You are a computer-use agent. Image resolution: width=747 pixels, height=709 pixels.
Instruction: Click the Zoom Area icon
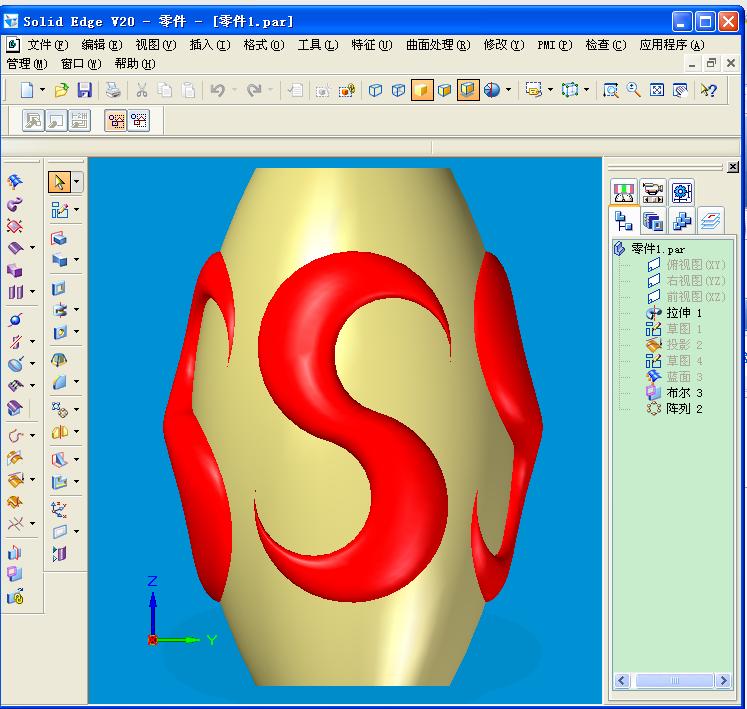click(610, 90)
